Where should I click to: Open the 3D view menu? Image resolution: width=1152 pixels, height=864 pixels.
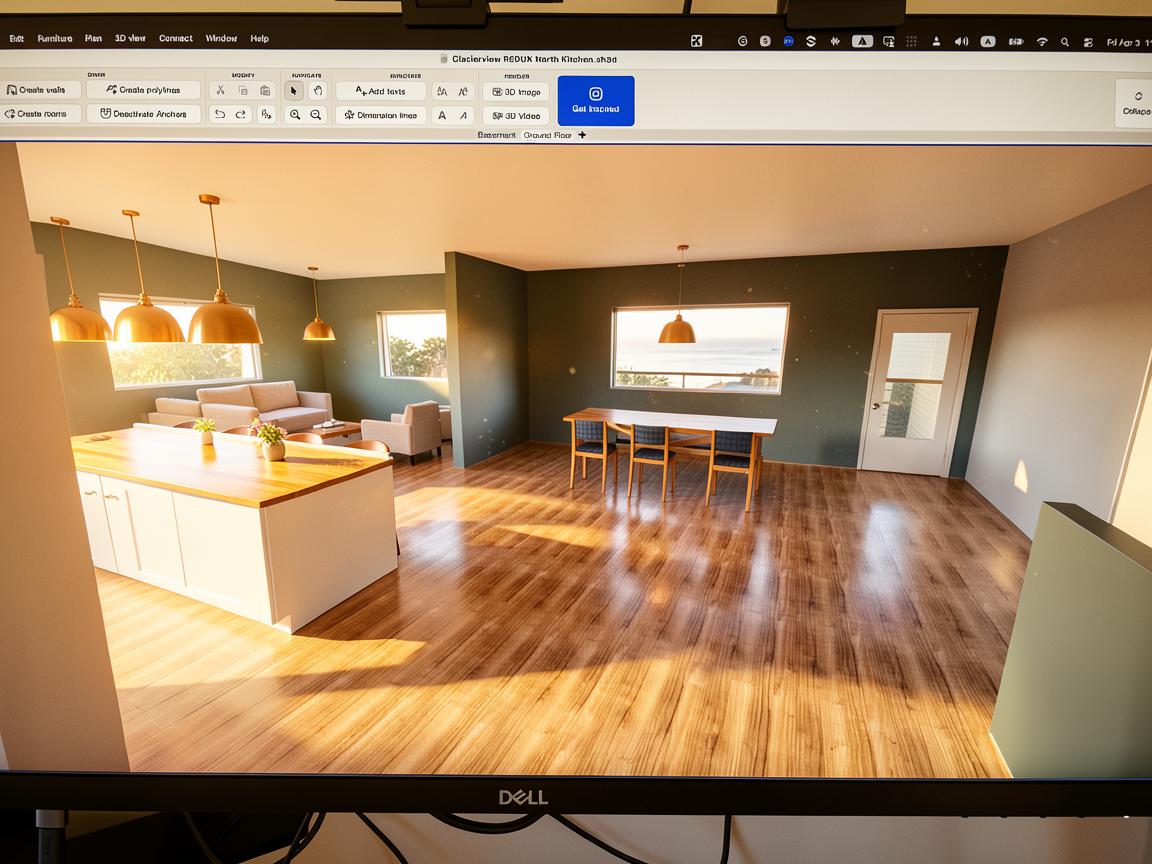pyautogui.click(x=130, y=39)
